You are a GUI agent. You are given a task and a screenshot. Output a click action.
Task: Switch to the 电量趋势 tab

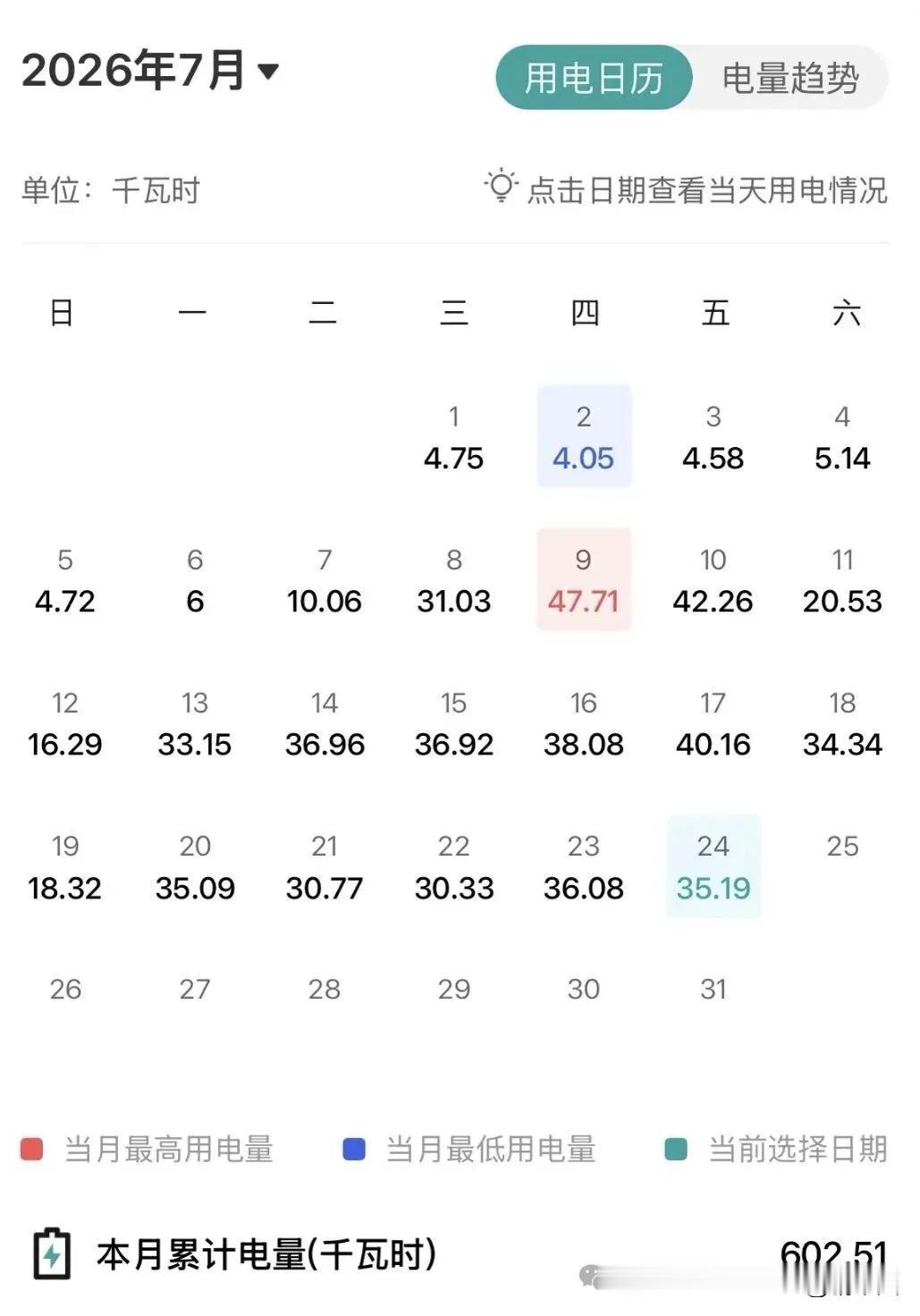790,78
